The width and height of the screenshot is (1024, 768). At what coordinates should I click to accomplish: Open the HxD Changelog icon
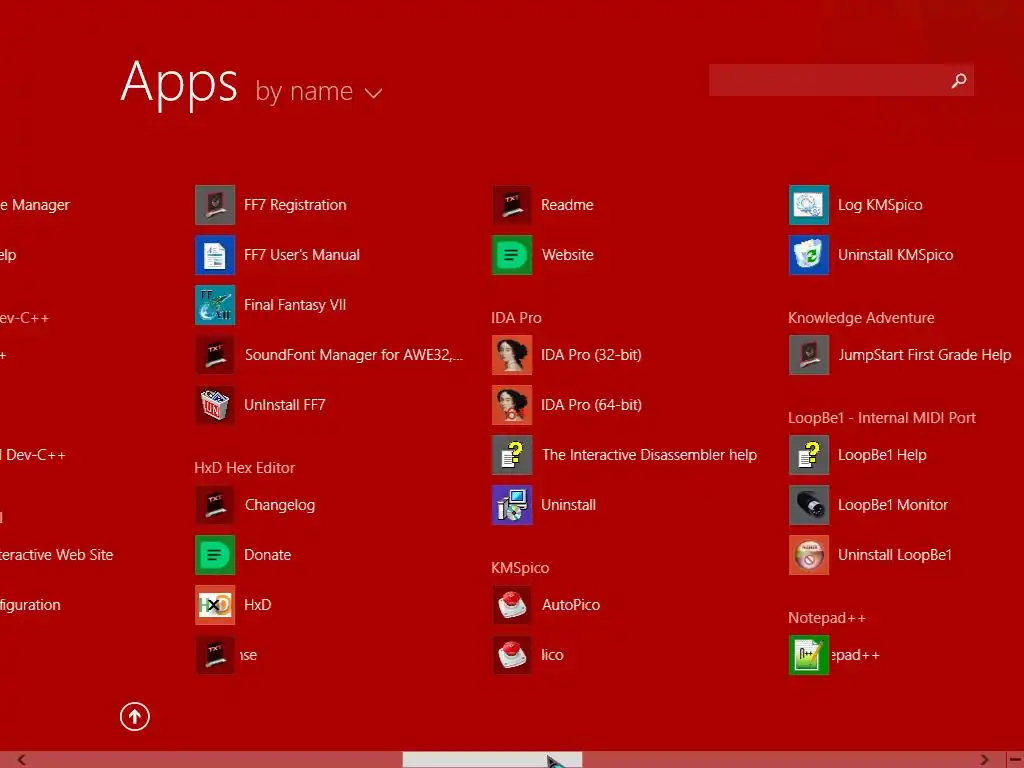[215, 505]
